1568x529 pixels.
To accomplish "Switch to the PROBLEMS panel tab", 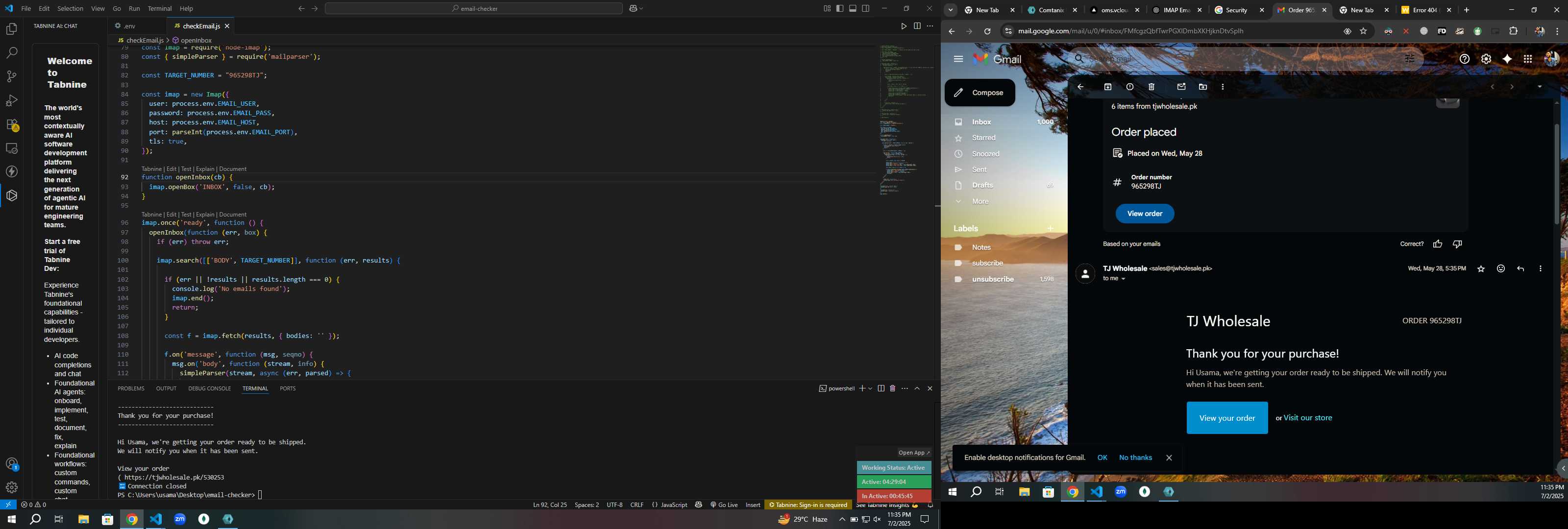I will 131,388.
